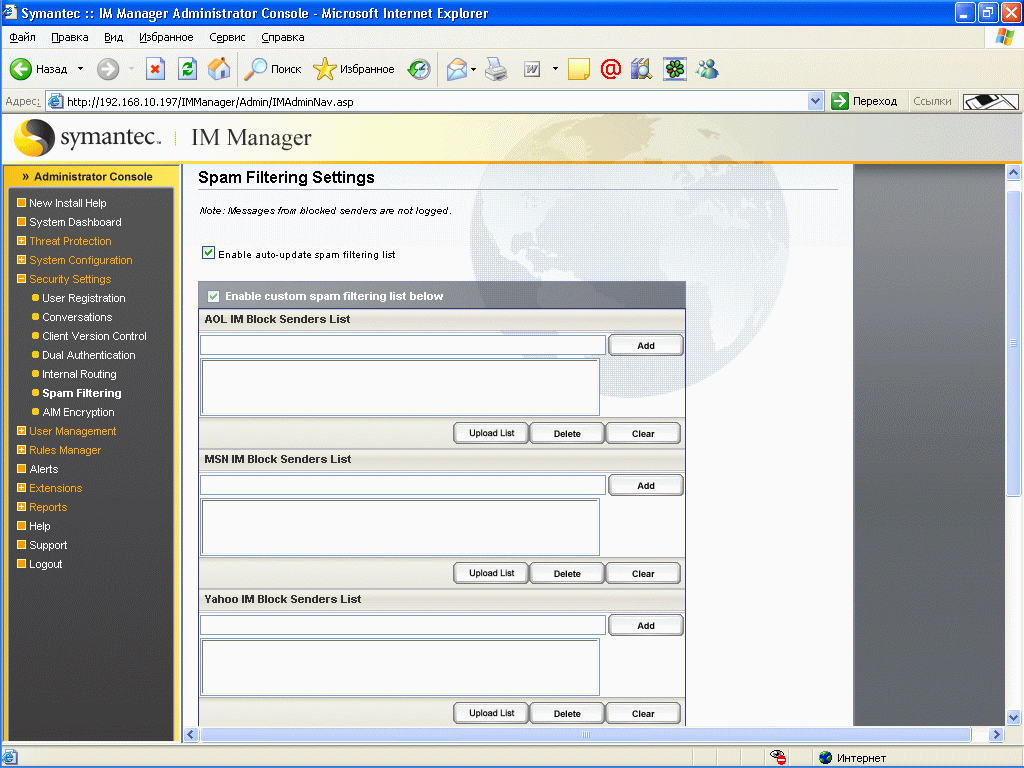The image size is (1024, 768).
Task: Open the System Dashboard page
Action: pyautogui.click(x=75, y=222)
